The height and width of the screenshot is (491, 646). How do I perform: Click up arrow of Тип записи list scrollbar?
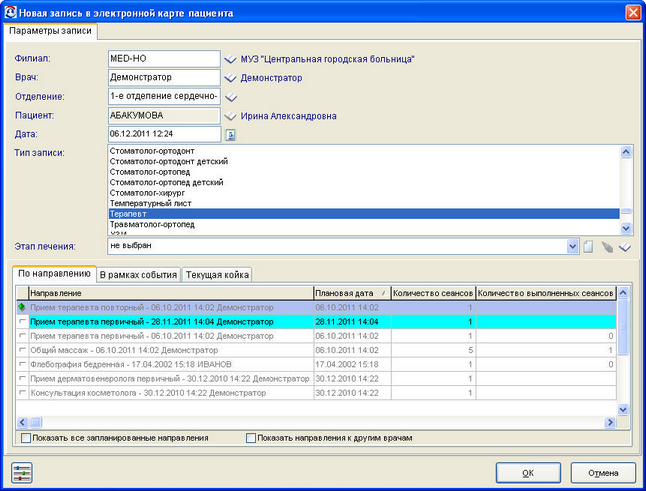point(626,152)
